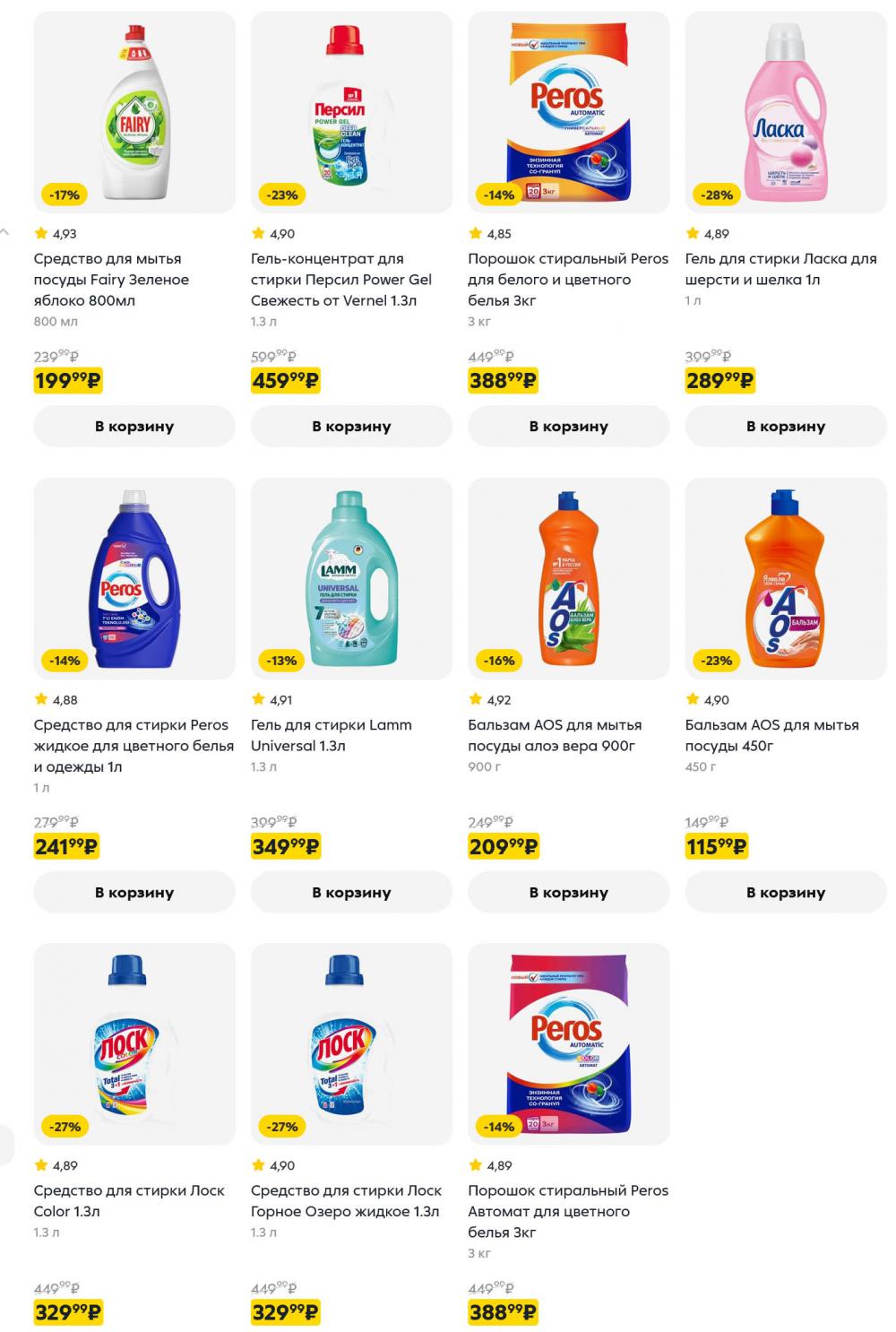Screen dimensions: 896x1332
Task: Click the star icon beside Fairy's 4,93 rating
Action: click(x=41, y=234)
